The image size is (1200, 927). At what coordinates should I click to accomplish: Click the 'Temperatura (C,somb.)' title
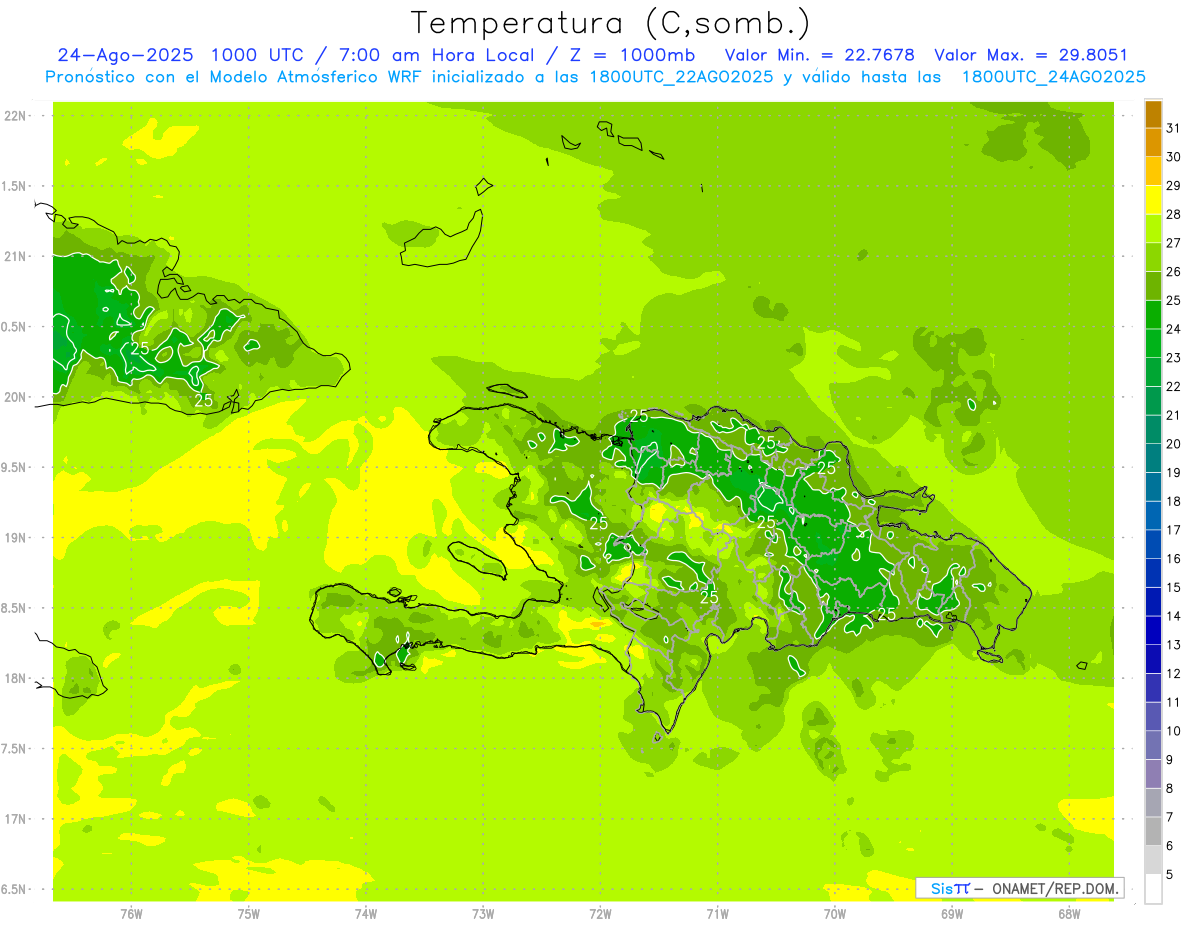[609, 24]
